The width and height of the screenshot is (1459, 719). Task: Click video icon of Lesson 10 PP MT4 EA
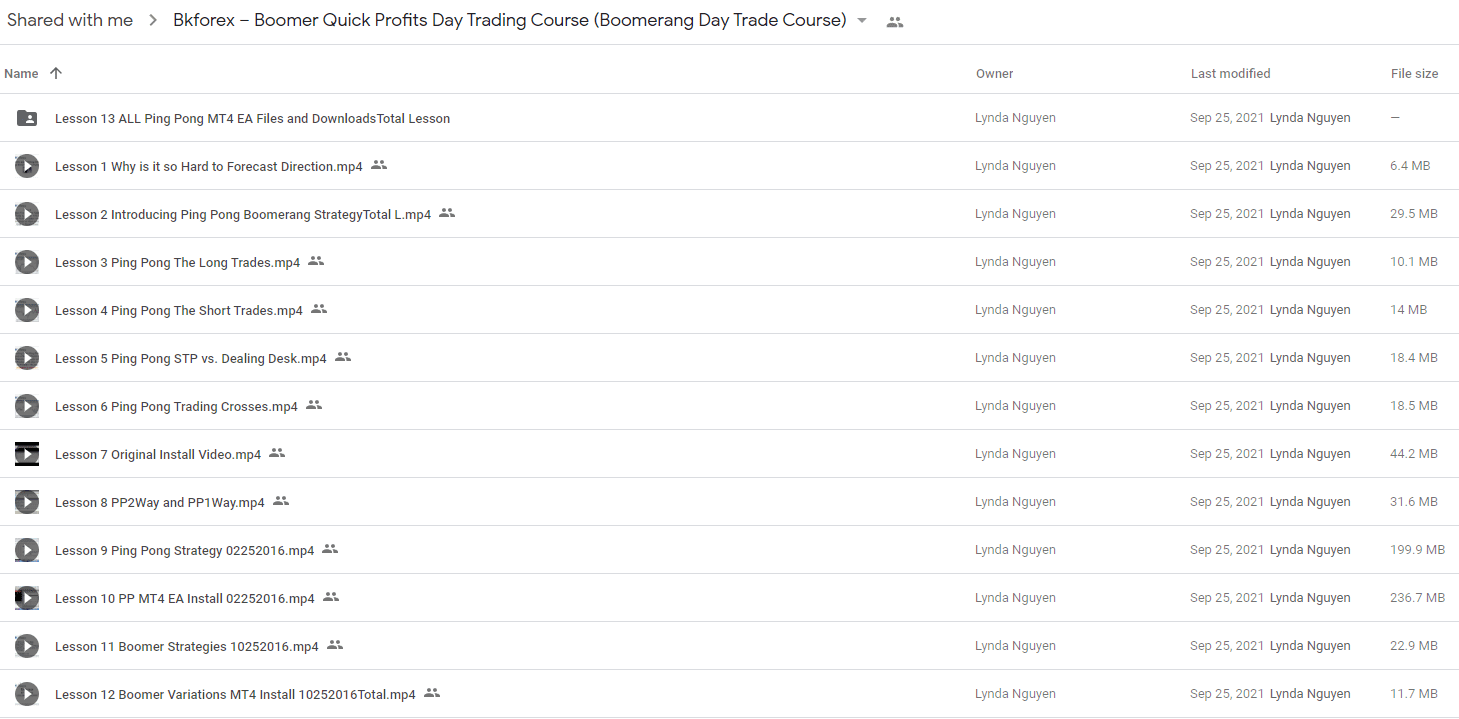[x=27, y=598]
